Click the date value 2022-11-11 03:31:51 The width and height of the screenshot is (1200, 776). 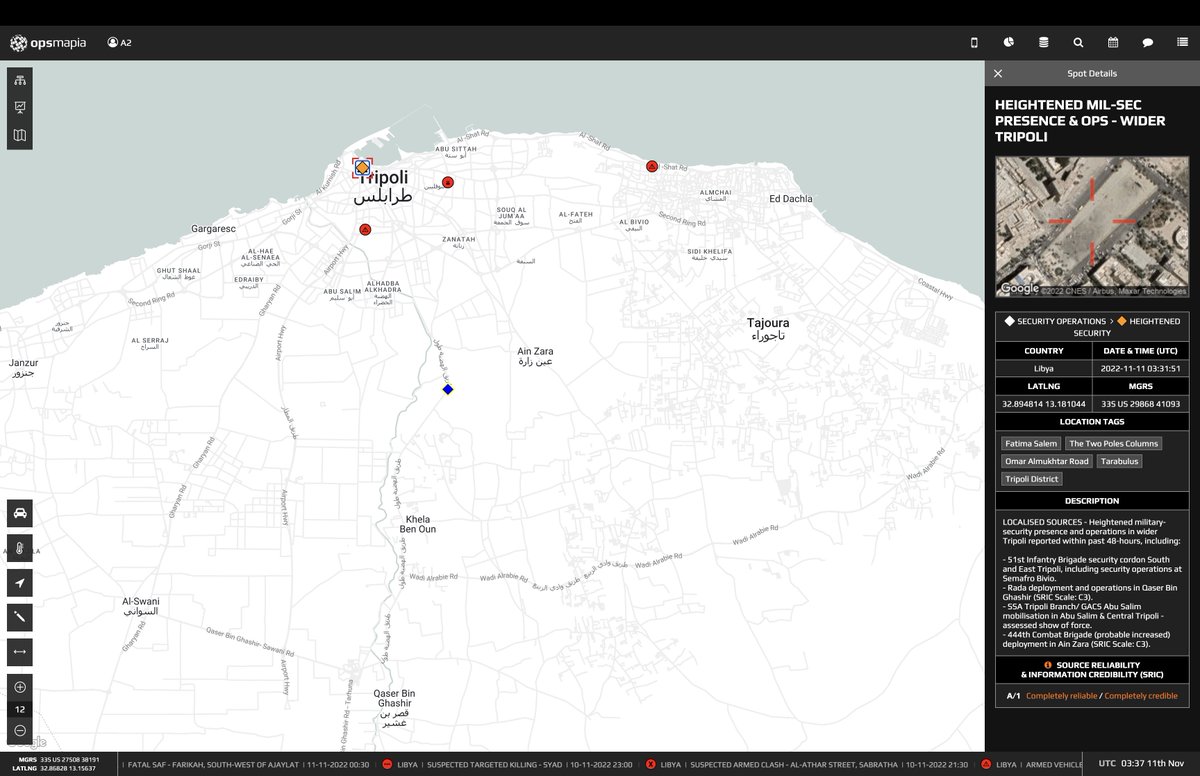point(1141,368)
